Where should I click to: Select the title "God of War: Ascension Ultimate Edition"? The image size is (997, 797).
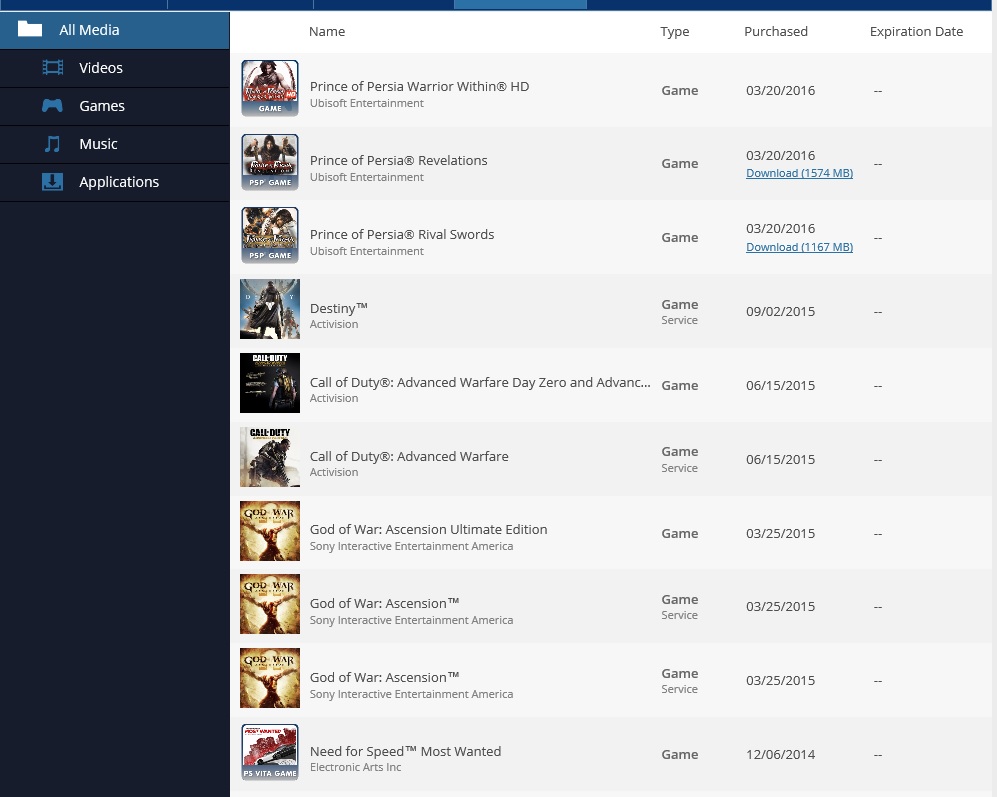(x=429, y=529)
